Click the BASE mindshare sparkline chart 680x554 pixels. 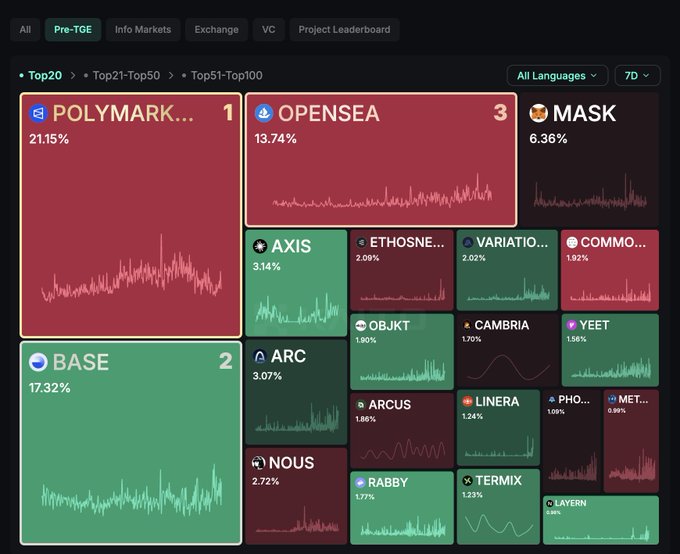pyautogui.click(x=131, y=492)
